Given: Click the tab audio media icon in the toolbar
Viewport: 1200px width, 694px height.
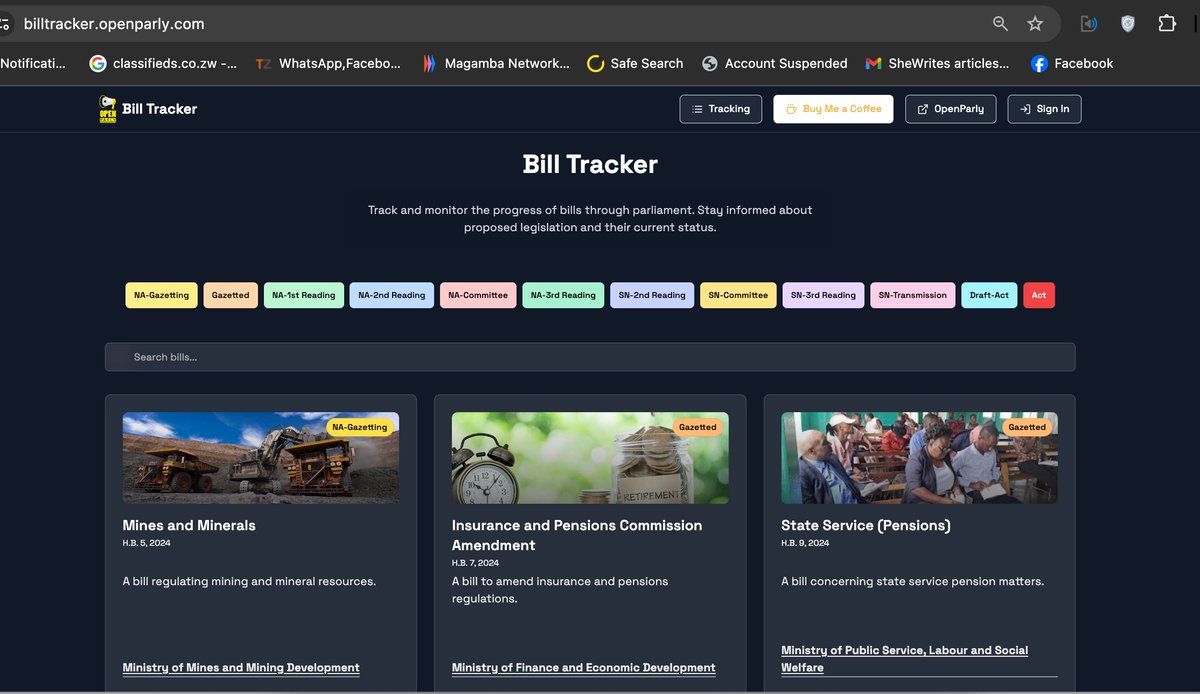Looking at the screenshot, I should 1088,23.
